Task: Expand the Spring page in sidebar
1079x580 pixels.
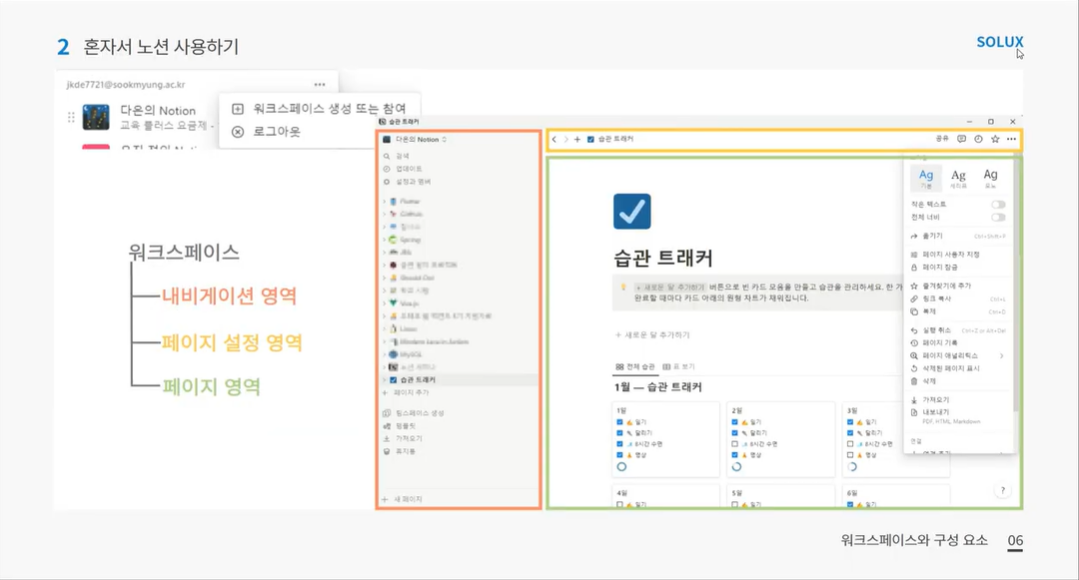Action: tap(385, 239)
